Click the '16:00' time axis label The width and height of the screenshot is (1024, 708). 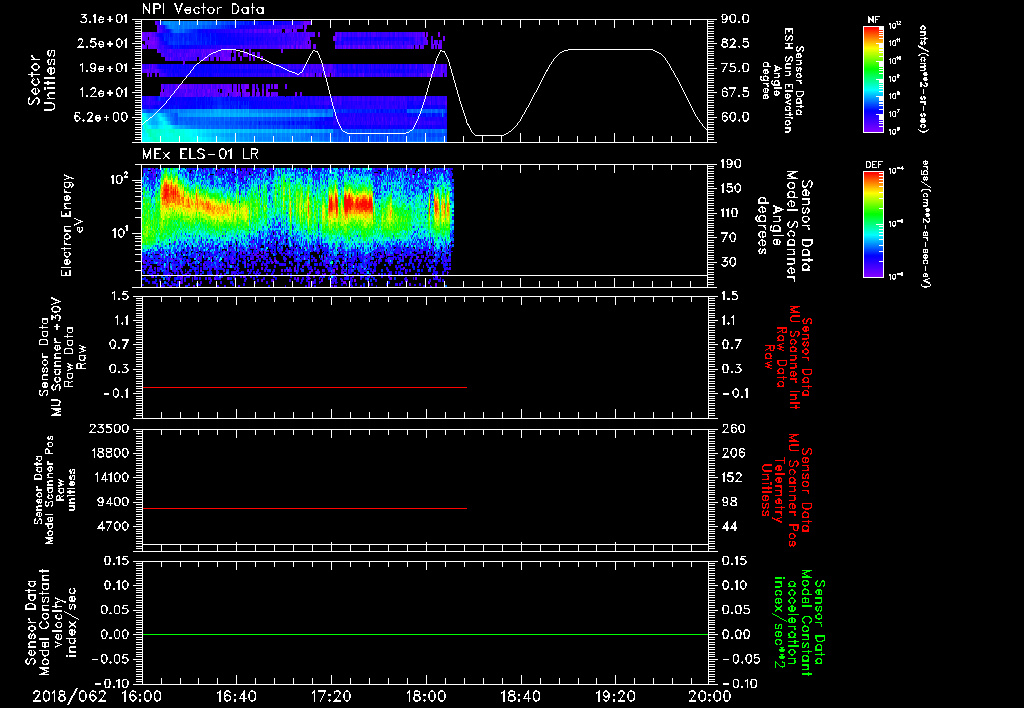point(141,696)
